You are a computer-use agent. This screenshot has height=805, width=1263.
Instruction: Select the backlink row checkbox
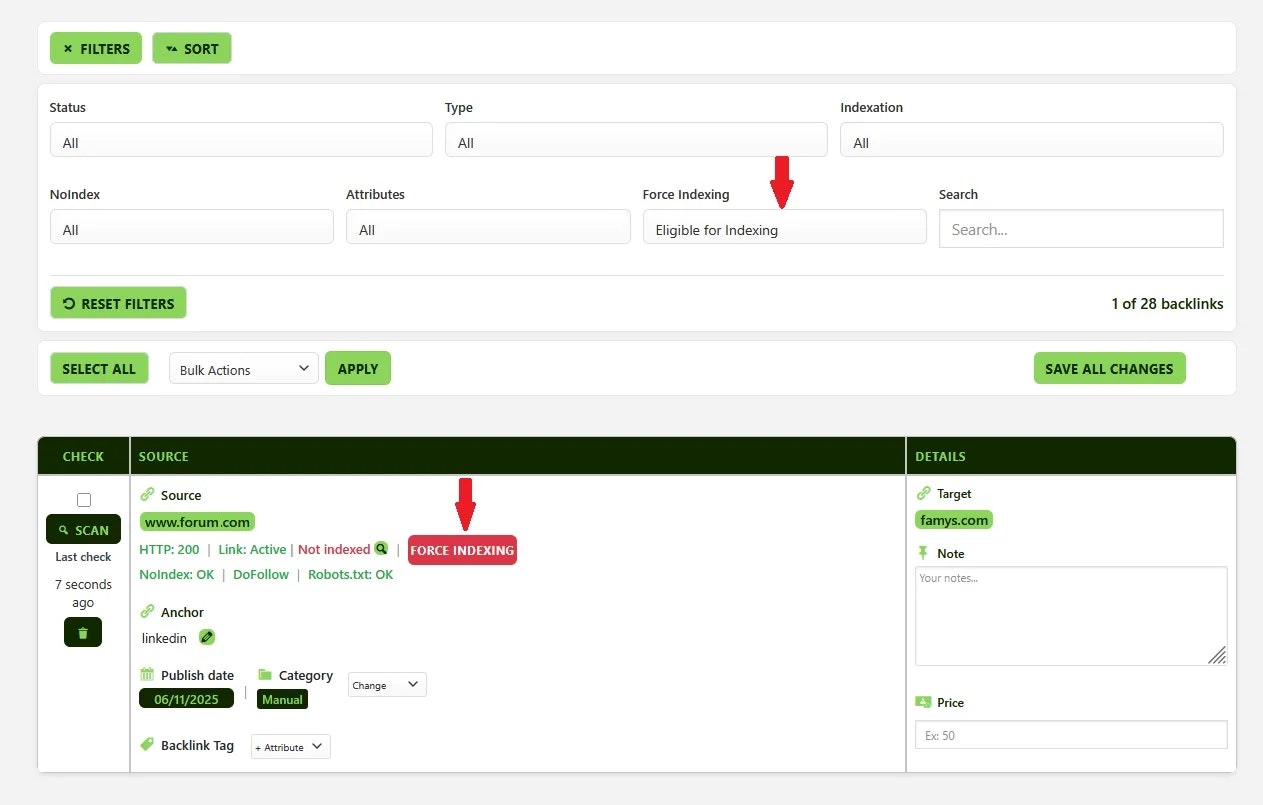click(x=84, y=499)
